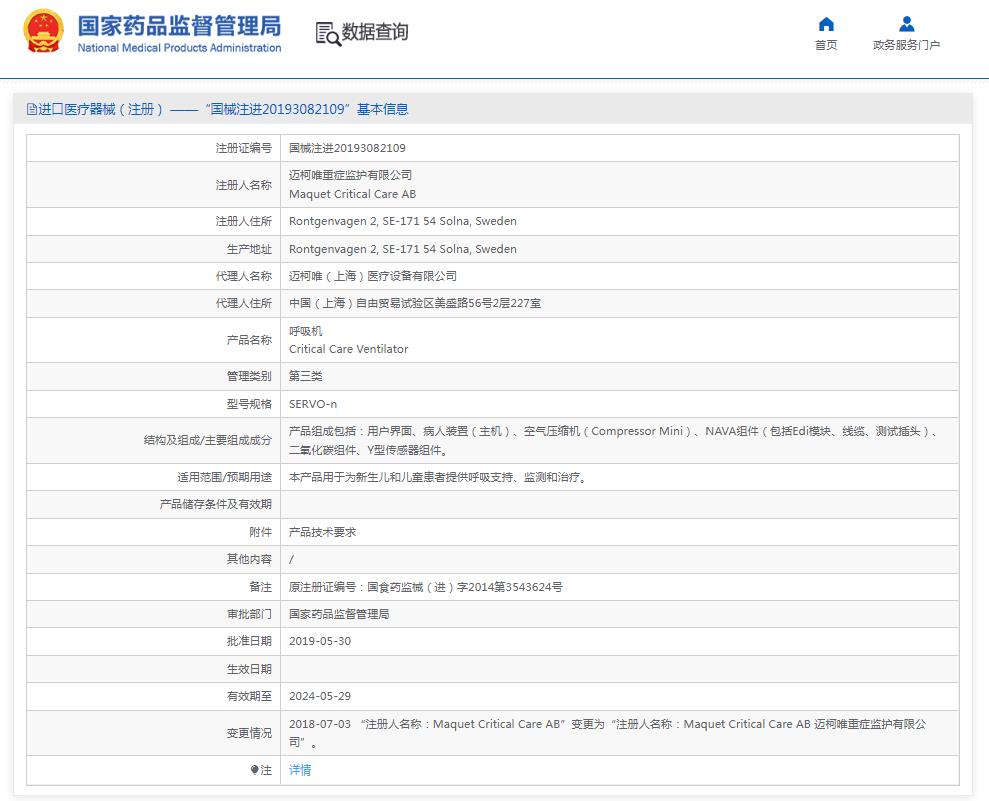Click model value SERVO-n
Screen dimensions: 989x801
coord(313,404)
